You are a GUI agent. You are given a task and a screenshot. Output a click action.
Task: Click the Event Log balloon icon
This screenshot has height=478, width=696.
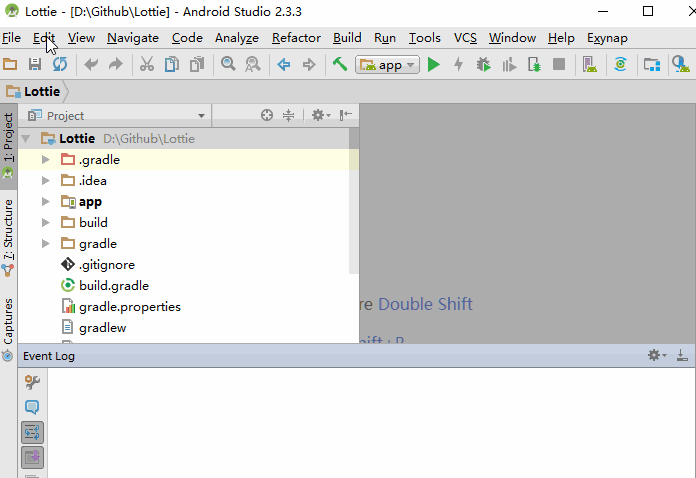click(32, 407)
